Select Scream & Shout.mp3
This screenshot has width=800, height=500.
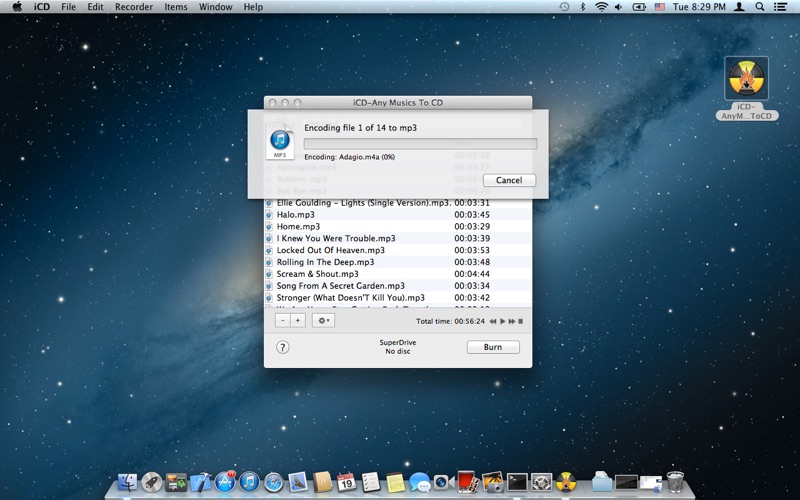(x=398, y=274)
